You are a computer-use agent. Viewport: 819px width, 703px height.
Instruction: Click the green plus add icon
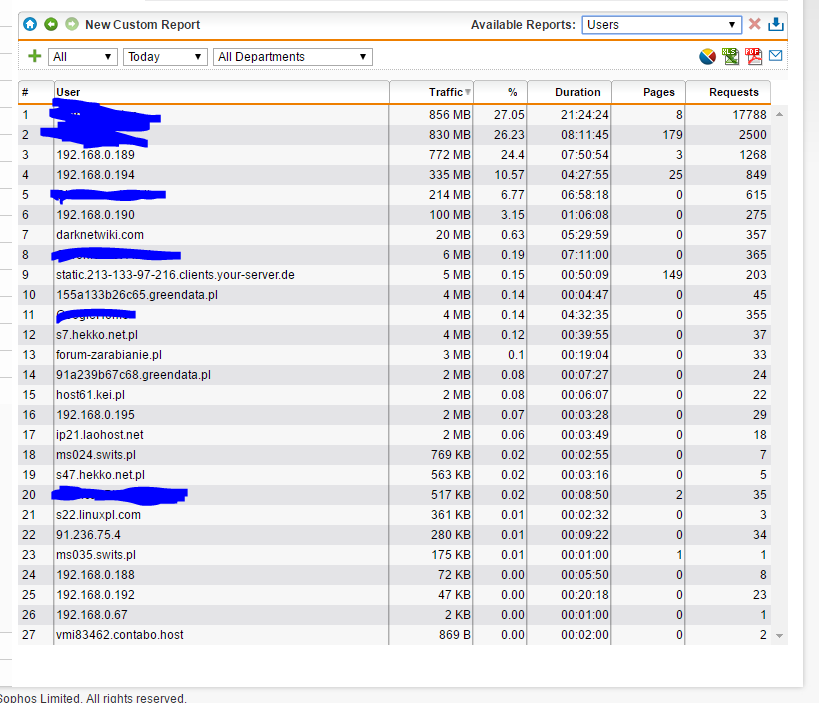click(35, 57)
